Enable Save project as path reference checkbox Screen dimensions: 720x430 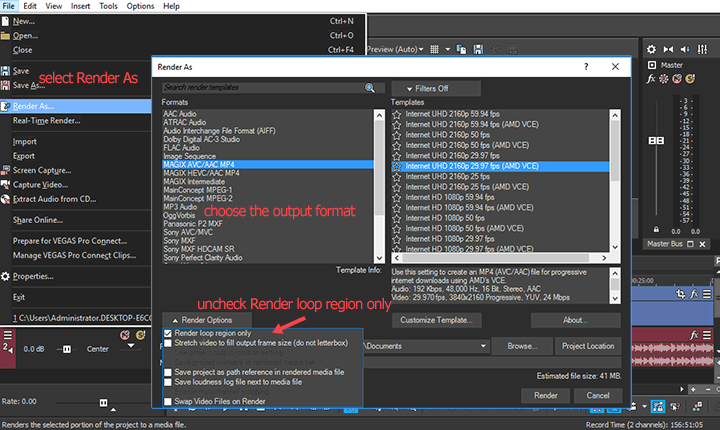click(x=168, y=373)
